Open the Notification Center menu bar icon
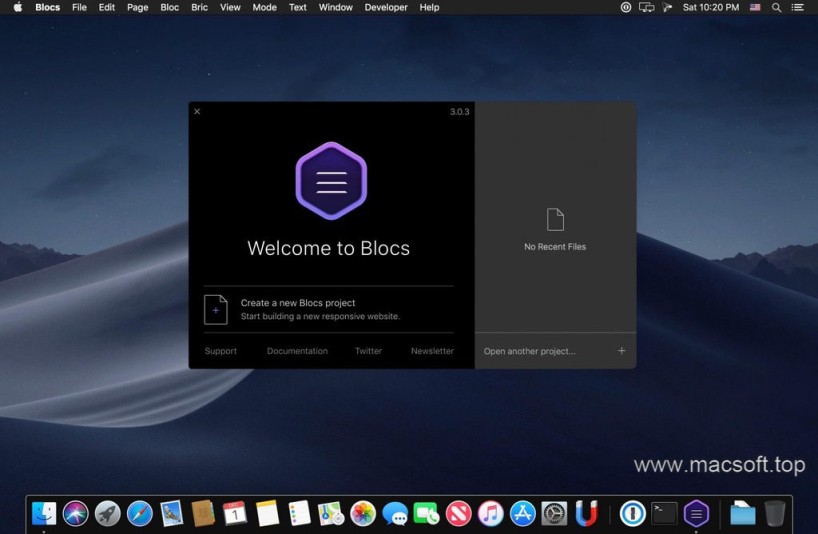The height and width of the screenshot is (534, 818). pos(797,7)
